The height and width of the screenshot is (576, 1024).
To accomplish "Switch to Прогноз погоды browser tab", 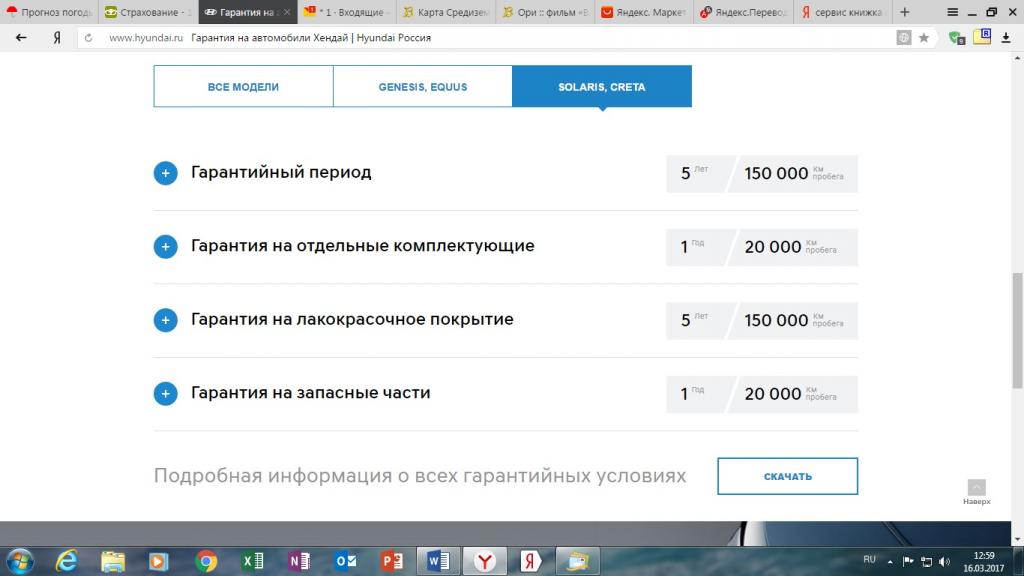I will tap(50, 12).
